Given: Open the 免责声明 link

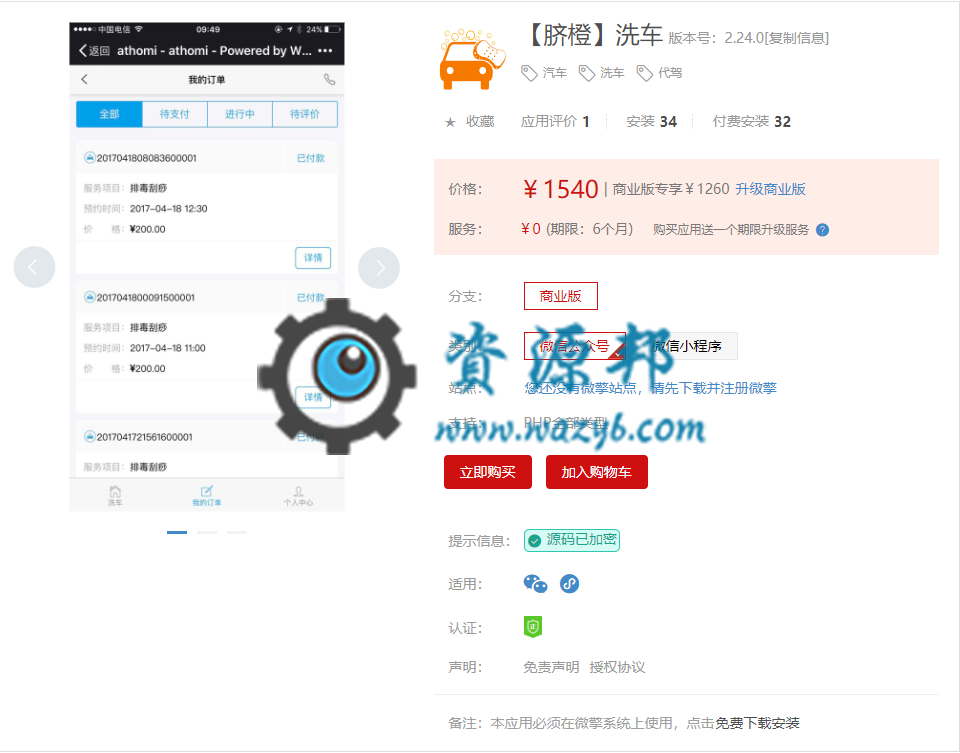Looking at the screenshot, I should (x=551, y=667).
